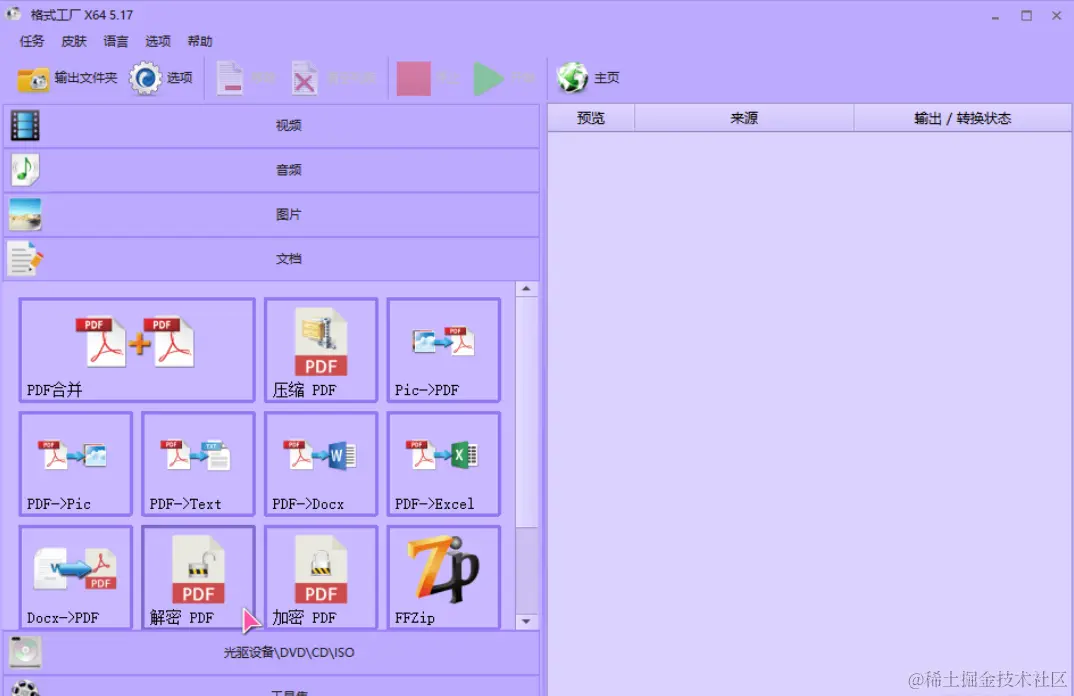Hit the pink square stop button

(413, 78)
